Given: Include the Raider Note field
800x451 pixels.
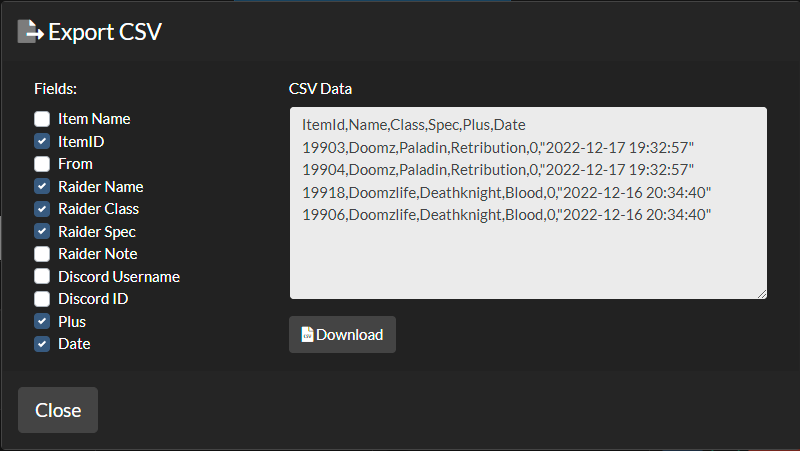Looking at the screenshot, I should click(x=42, y=254).
